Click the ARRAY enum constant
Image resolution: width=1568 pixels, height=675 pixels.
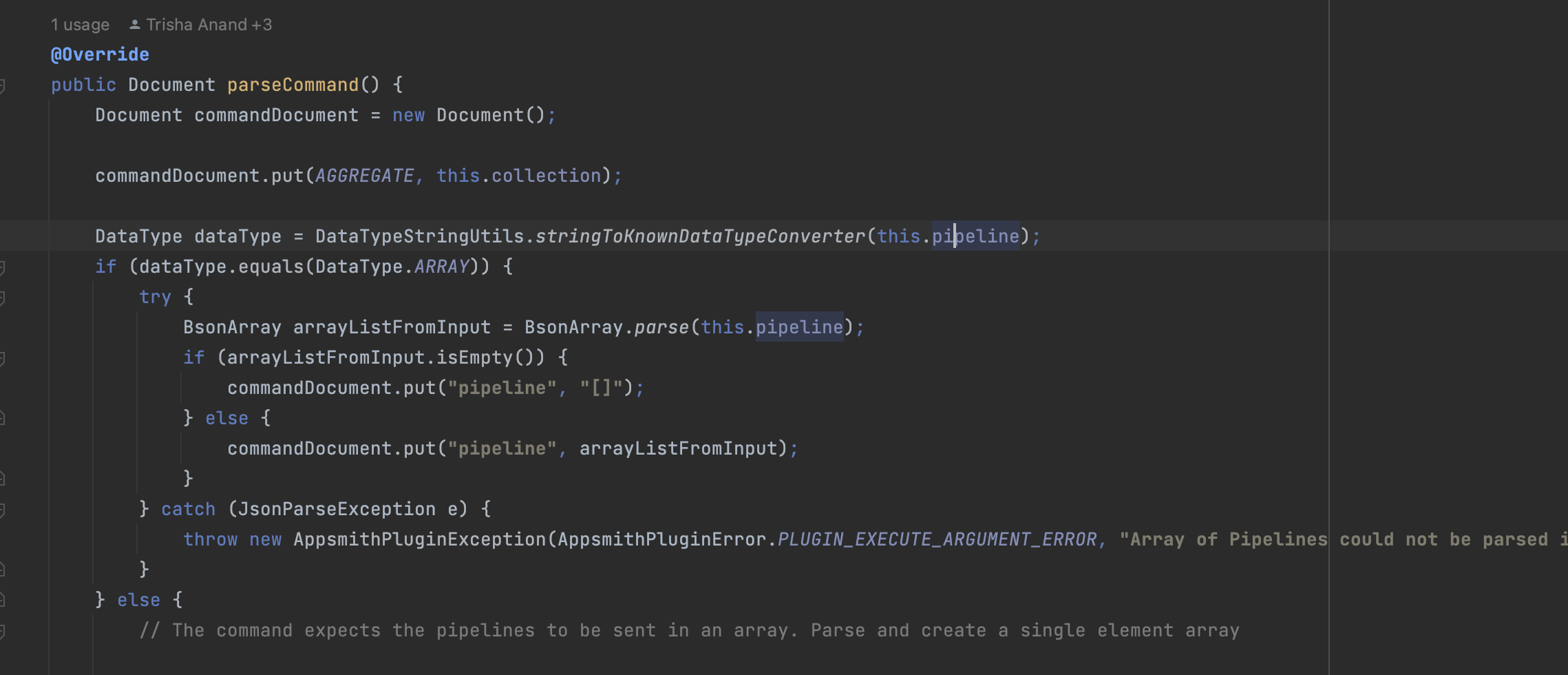442,267
